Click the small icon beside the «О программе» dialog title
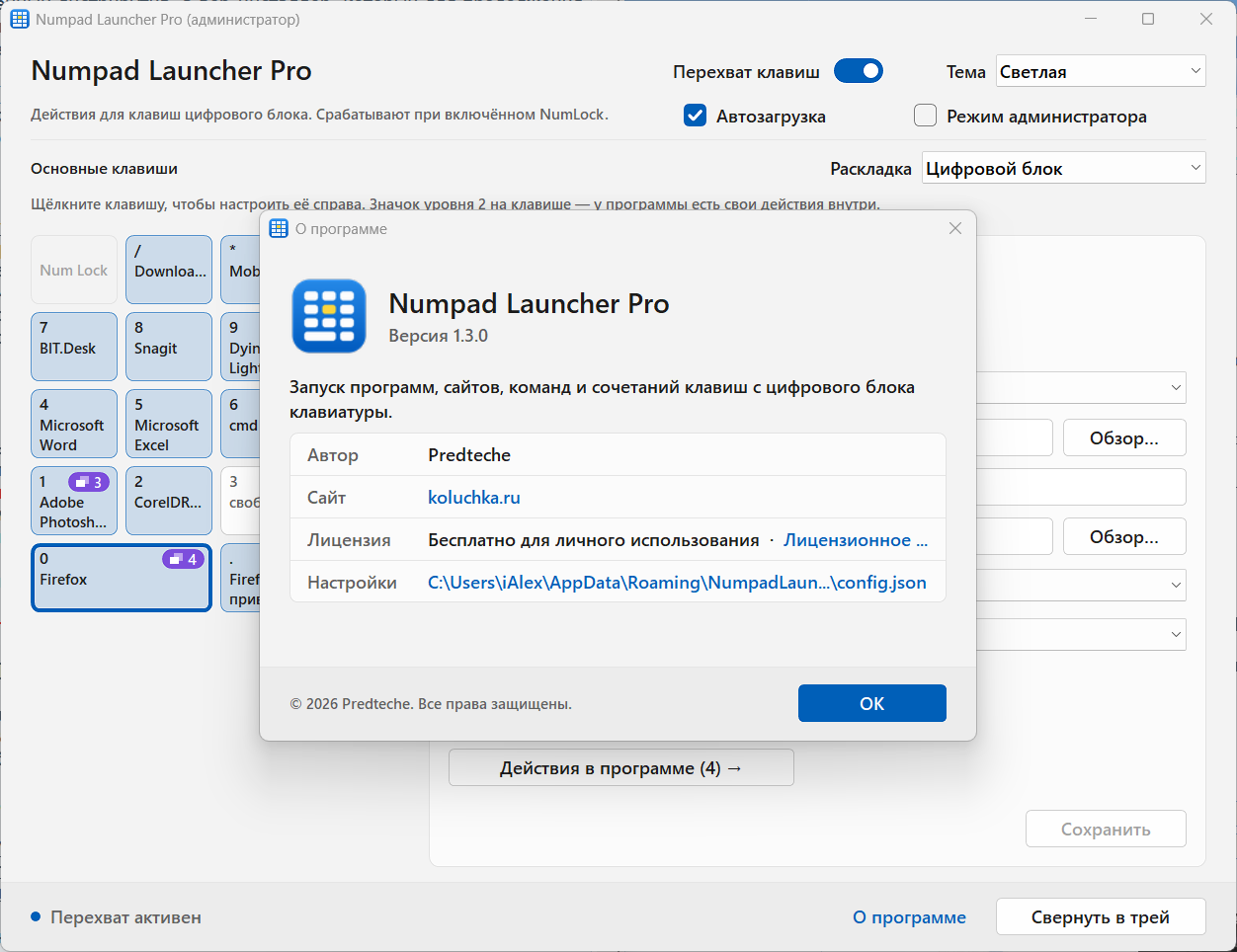1237x952 pixels. coord(279,229)
